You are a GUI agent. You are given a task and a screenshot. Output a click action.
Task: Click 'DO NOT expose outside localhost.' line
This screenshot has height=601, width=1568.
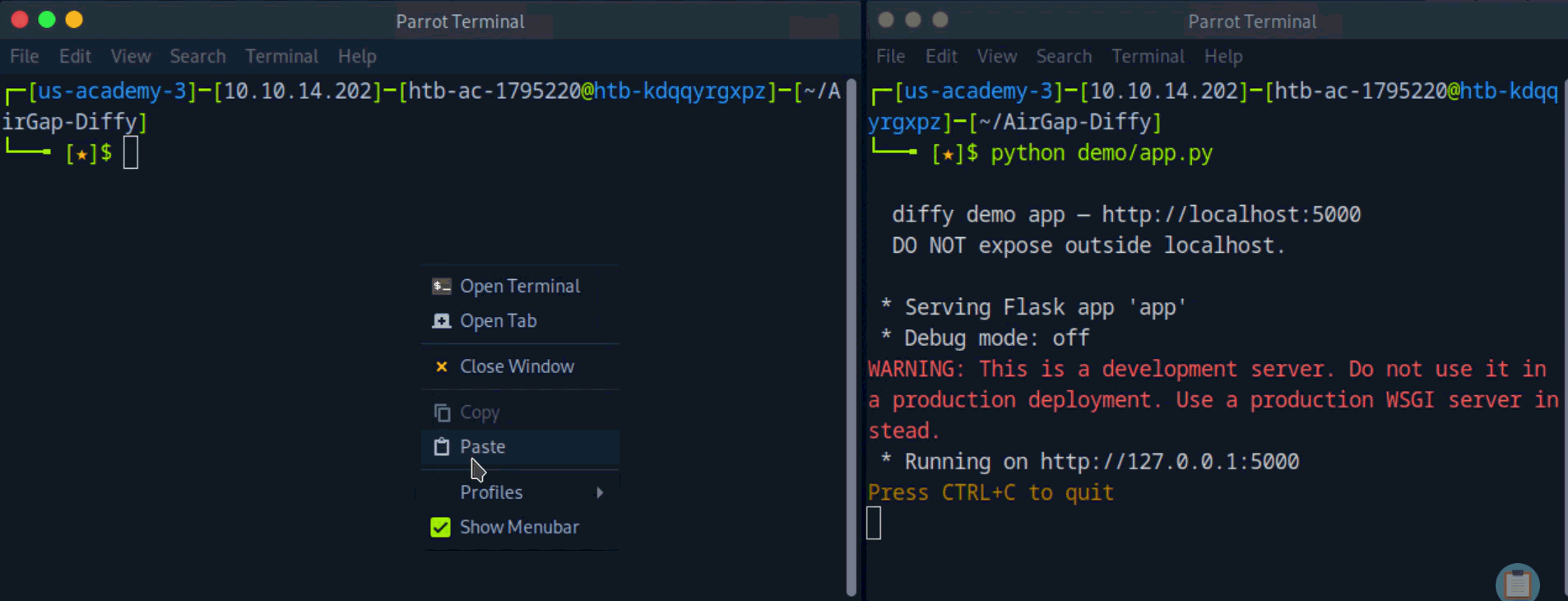click(x=1088, y=246)
